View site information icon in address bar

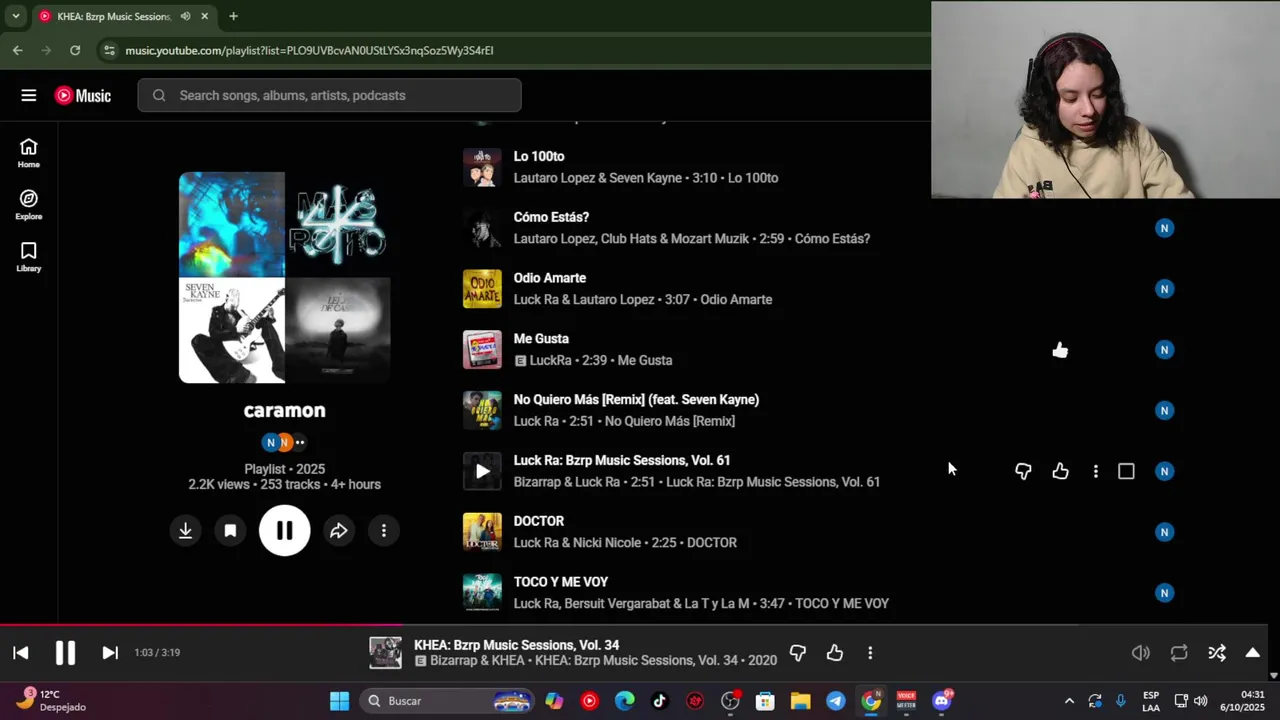[x=108, y=50]
